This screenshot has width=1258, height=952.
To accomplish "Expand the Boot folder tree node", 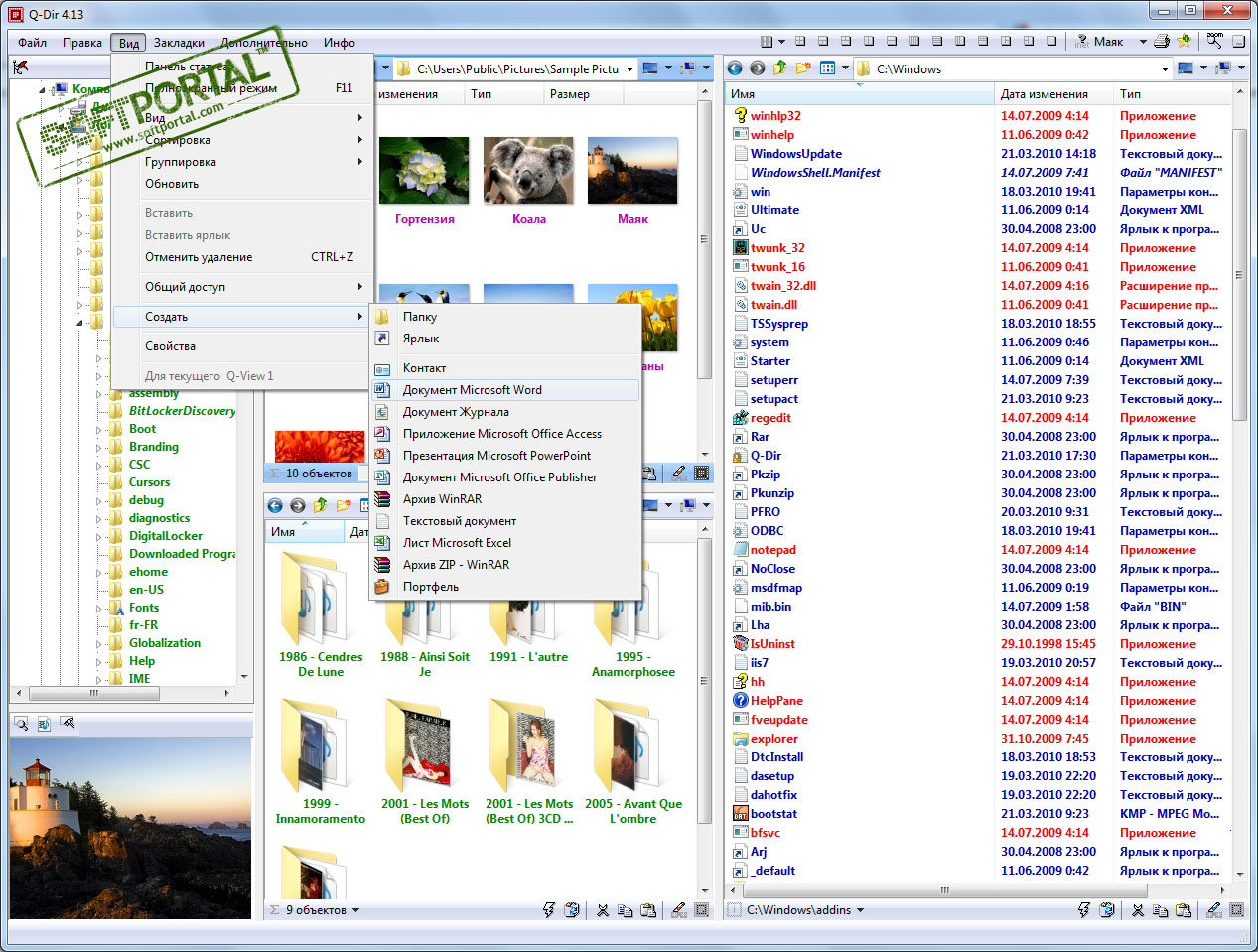I will coord(98,429).
